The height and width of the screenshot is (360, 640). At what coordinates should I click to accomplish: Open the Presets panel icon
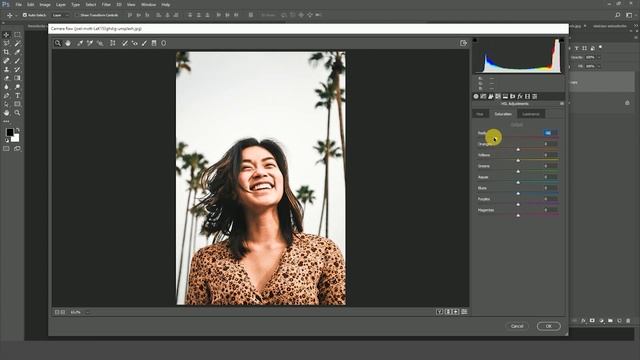coord(535,96)
